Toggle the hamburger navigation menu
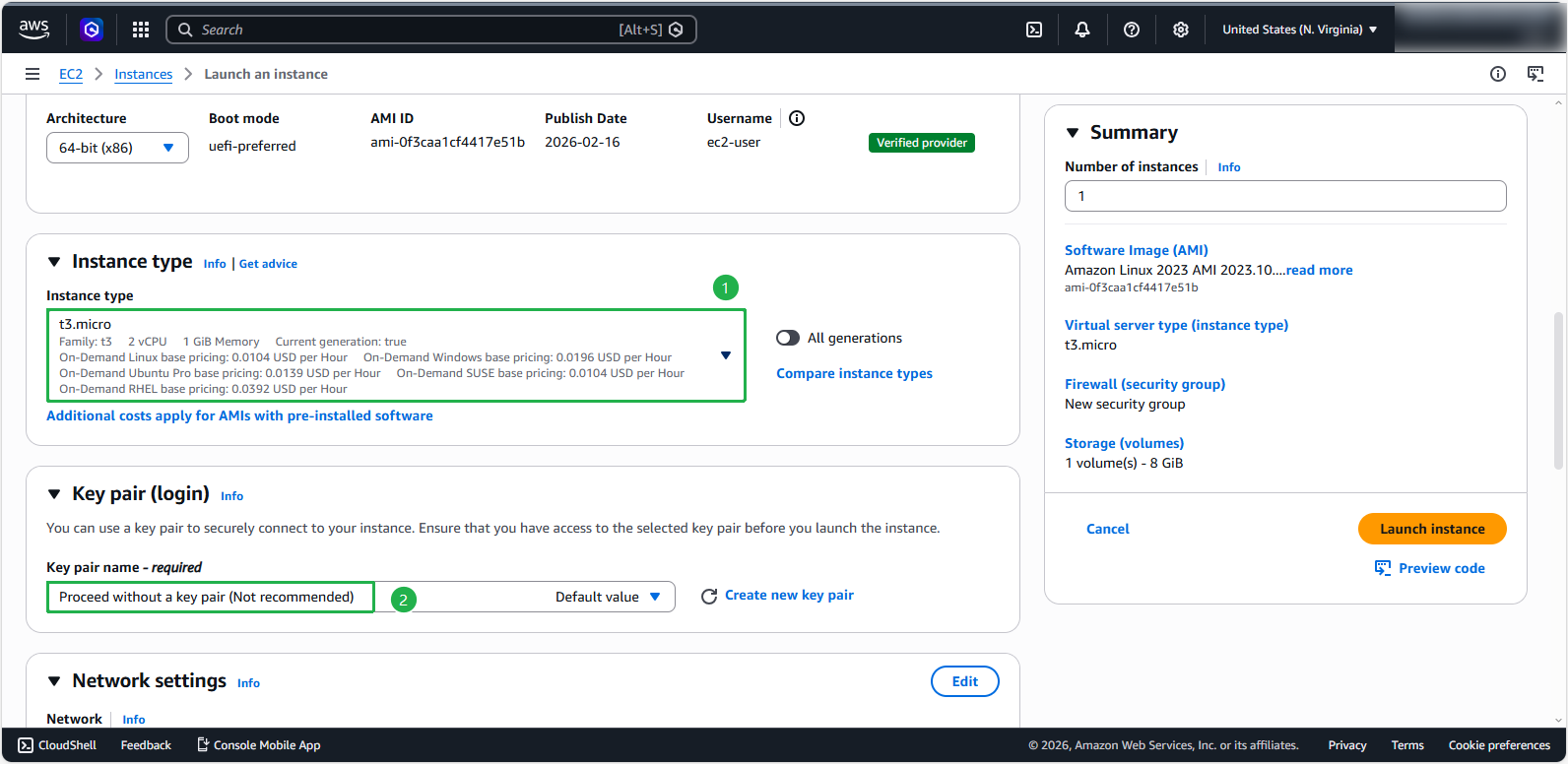Image resolution: width=1568 pixels, height=764 pixels. (x=33, y=74)
